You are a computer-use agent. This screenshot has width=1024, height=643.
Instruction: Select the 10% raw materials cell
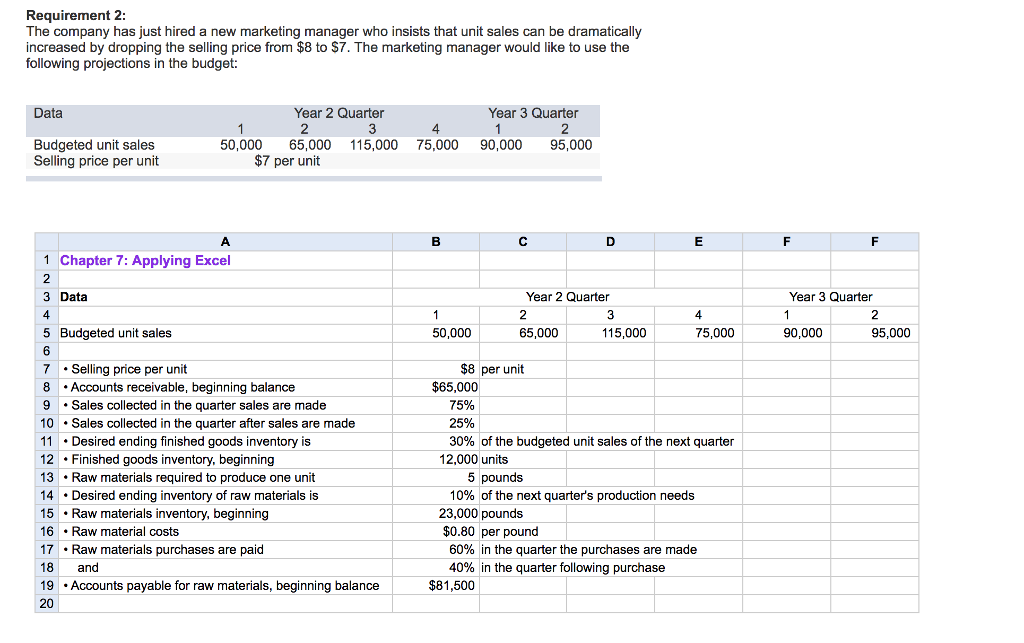point(436,495)
